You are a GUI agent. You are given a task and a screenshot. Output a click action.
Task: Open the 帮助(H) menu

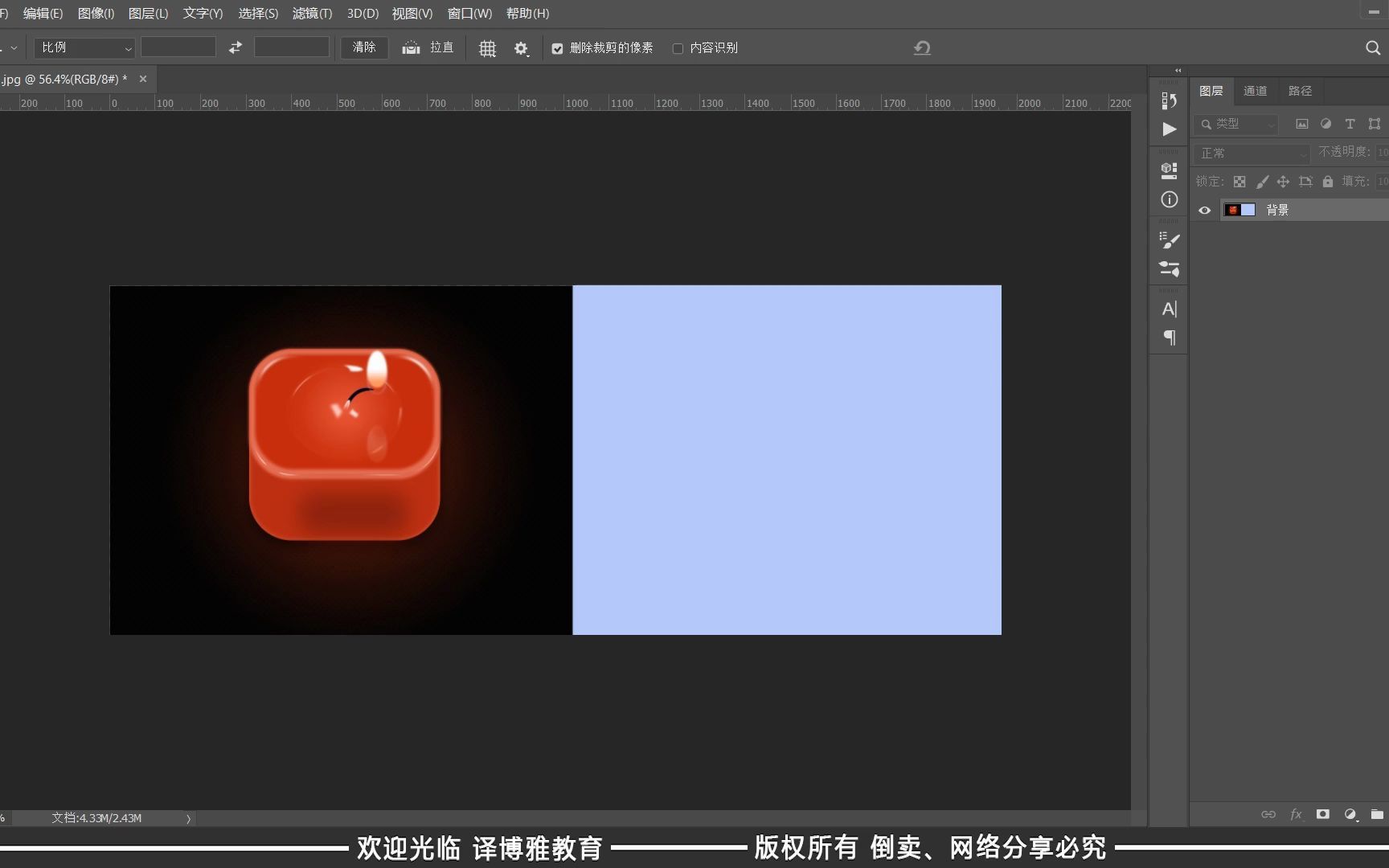pyautogui.click(x=527, y=14)
